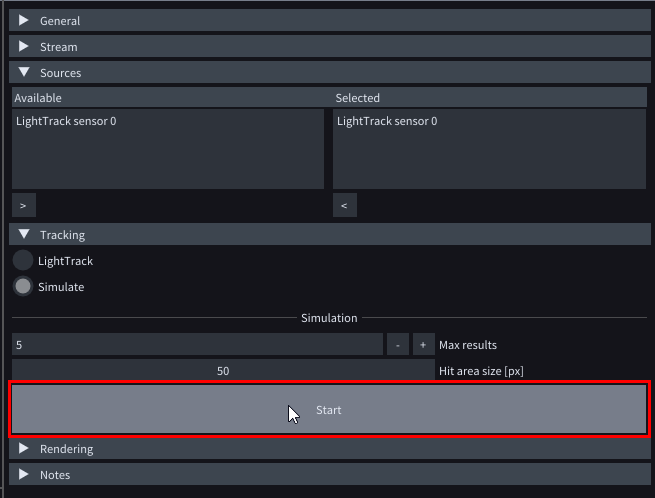Screen dimensions: 655x498
Task: Click the > button to add source
Action: point(23,205)
